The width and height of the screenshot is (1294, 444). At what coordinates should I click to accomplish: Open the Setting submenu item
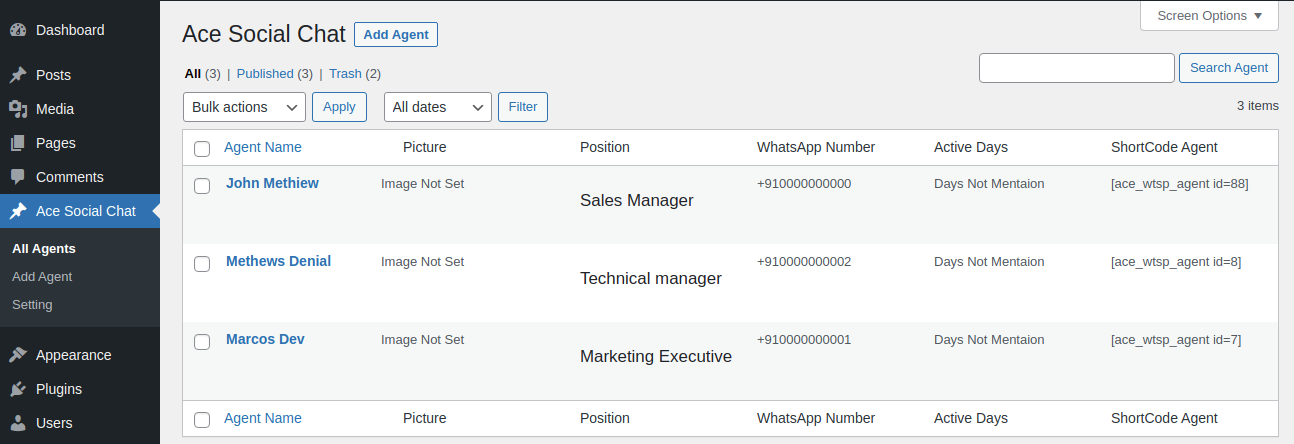[32, 304]
